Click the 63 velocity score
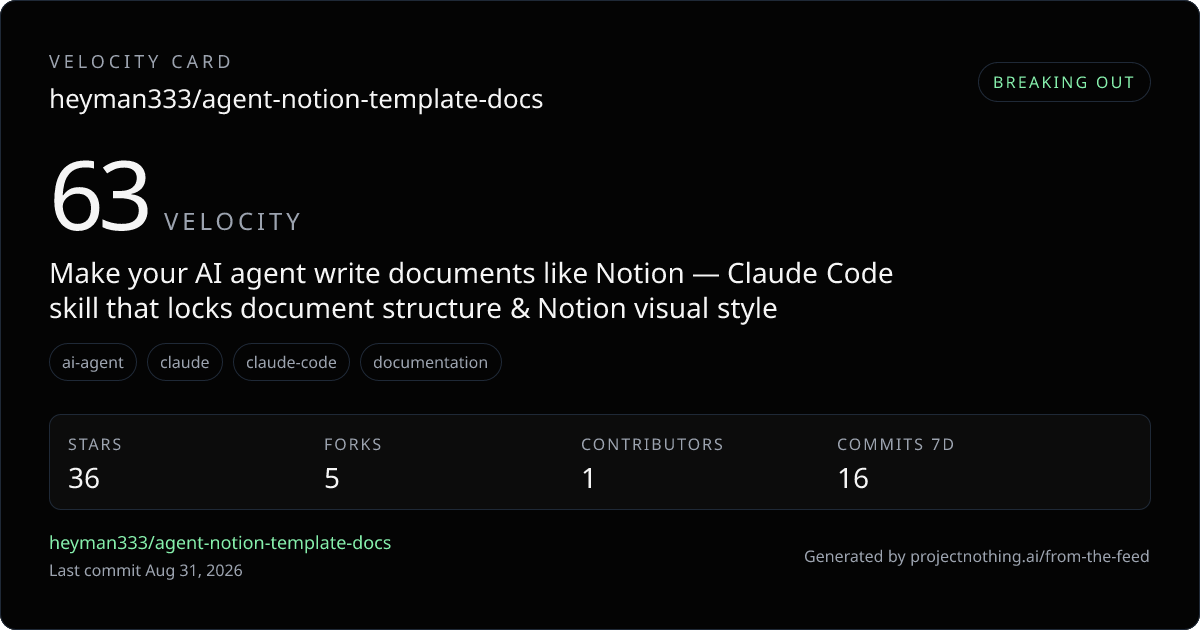The width and height of the screenshot is (1200, 630). click(100, 197)
